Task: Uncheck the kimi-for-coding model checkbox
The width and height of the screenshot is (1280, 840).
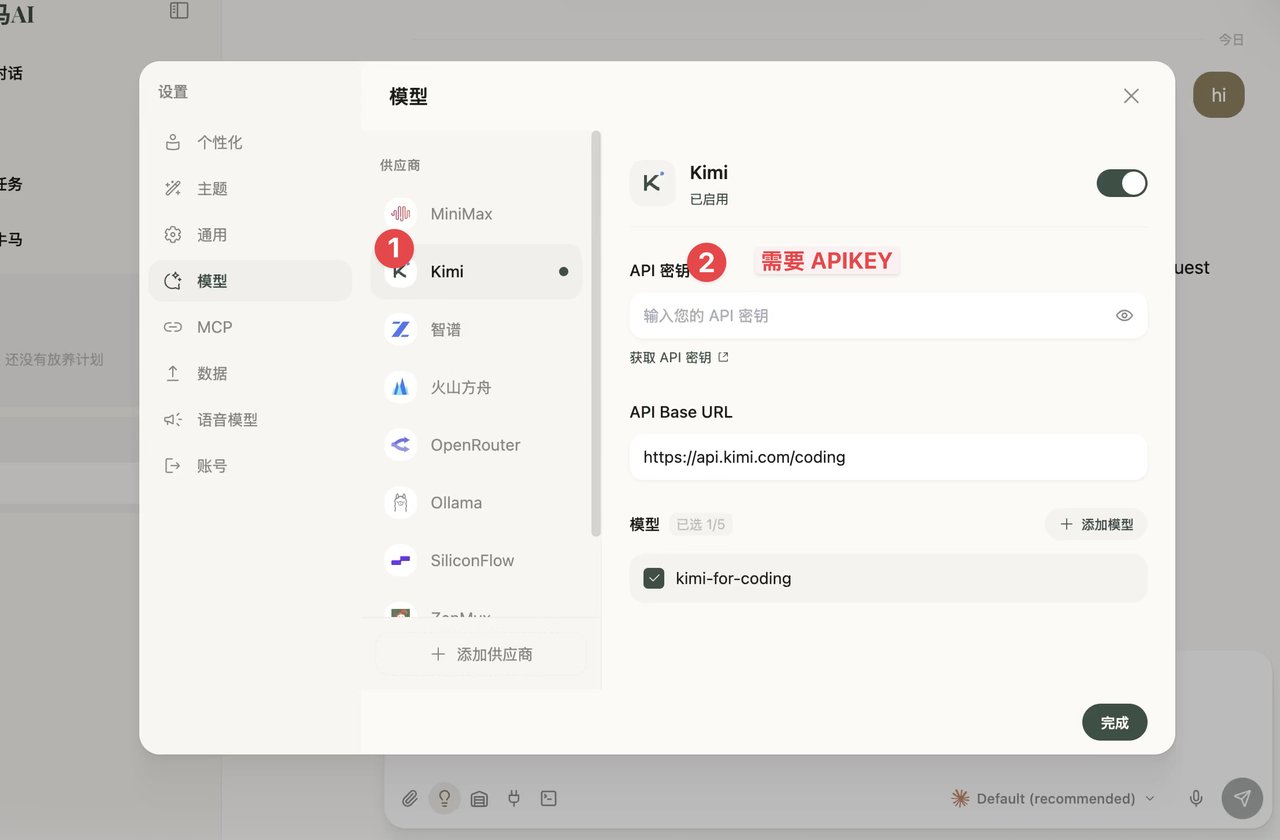Action: 654,578
